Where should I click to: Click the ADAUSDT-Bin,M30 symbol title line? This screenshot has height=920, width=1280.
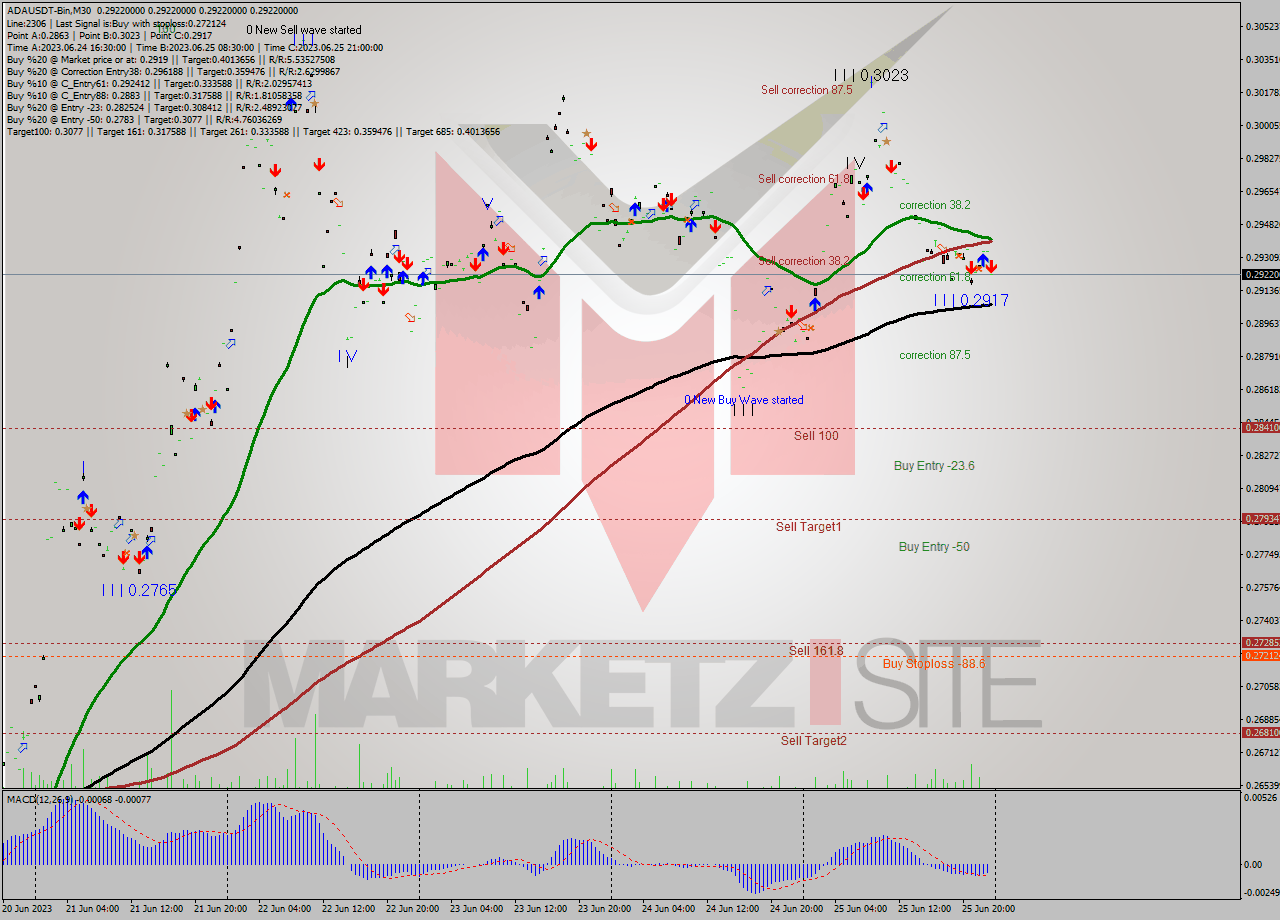pyautogui.click(x=152, y=10)
